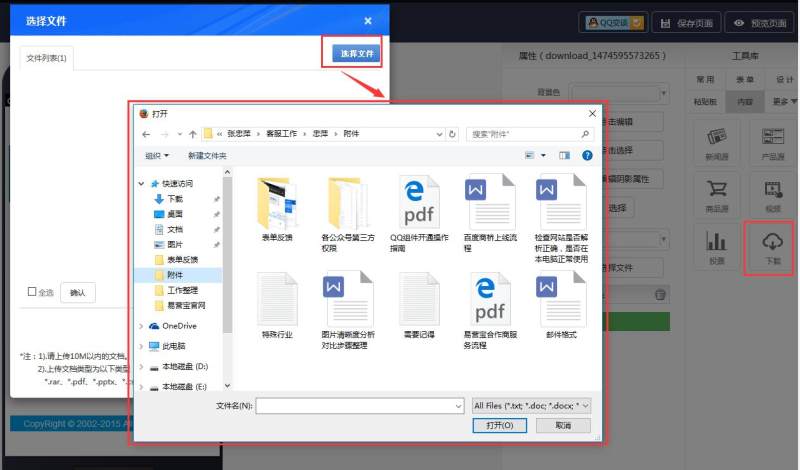Switch to the 表单 toolbox tab
Image resolution: width=800 pixels, height=470 pixels.
(745, 80)
